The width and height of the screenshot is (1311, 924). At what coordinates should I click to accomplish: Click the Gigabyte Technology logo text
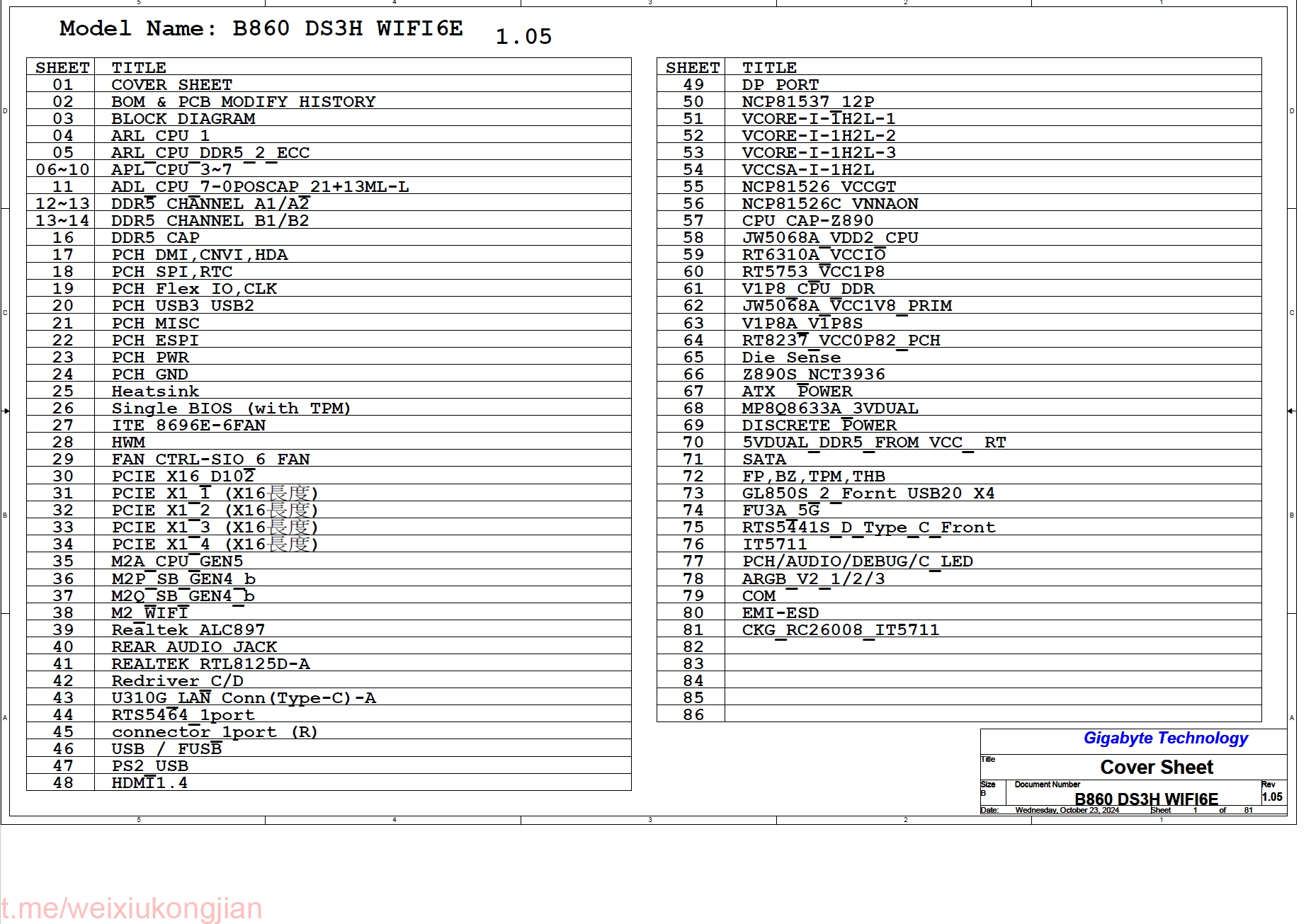(x=1164, y=738)
